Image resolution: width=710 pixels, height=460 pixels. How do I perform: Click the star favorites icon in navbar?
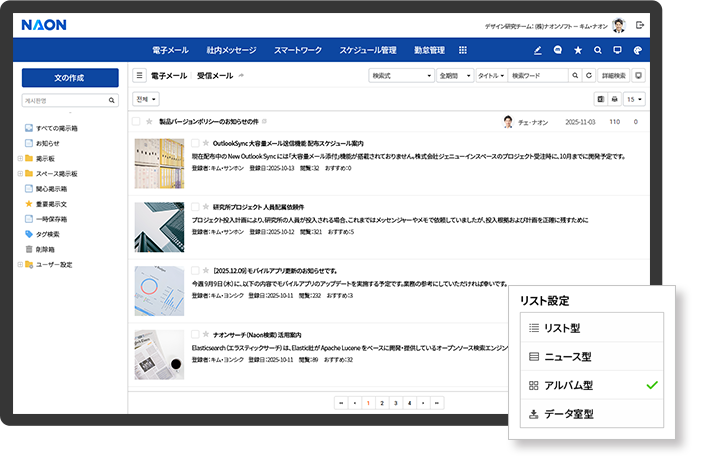click(x=578, y=50)
